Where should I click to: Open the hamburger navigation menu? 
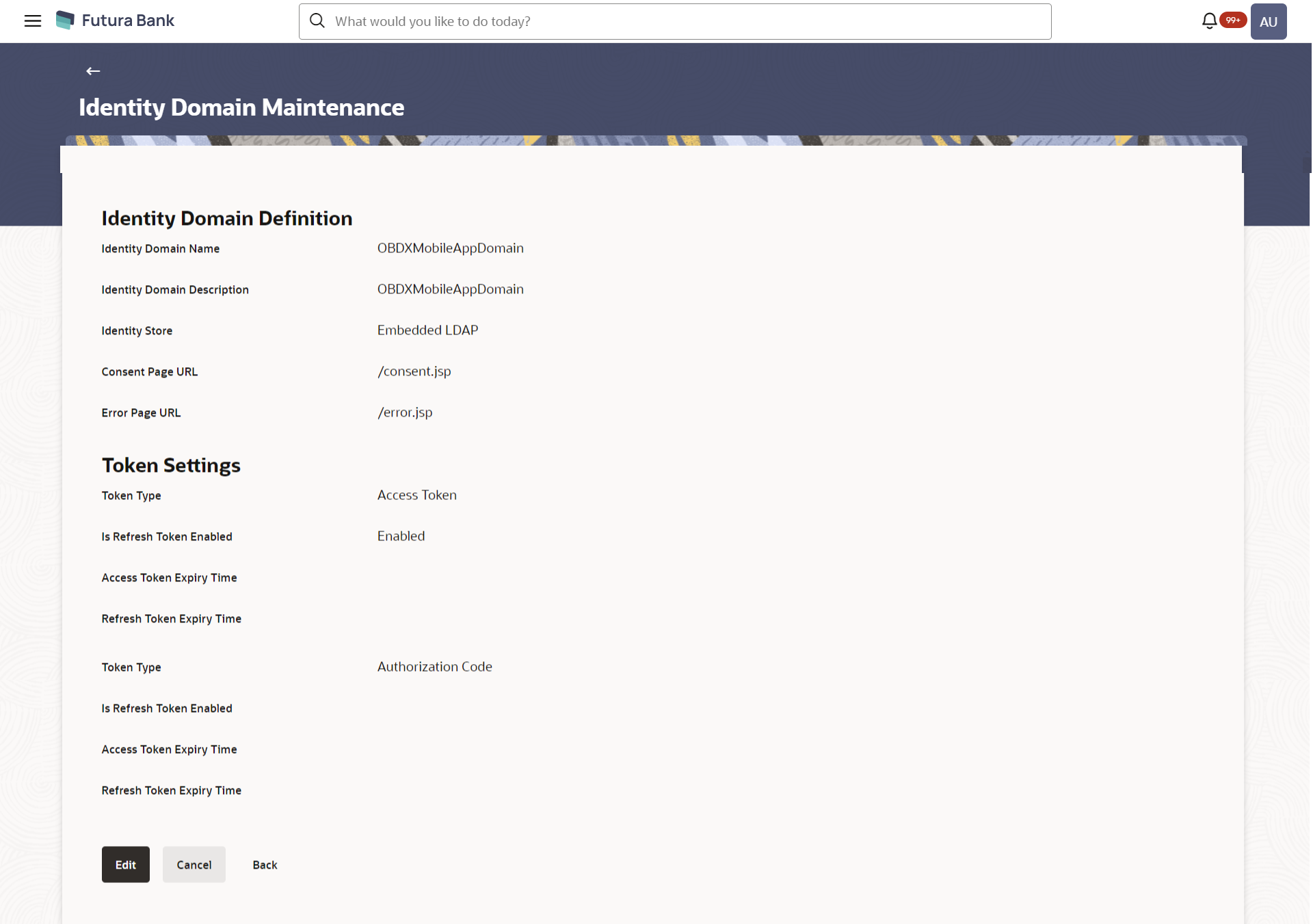tap(33, 21)
